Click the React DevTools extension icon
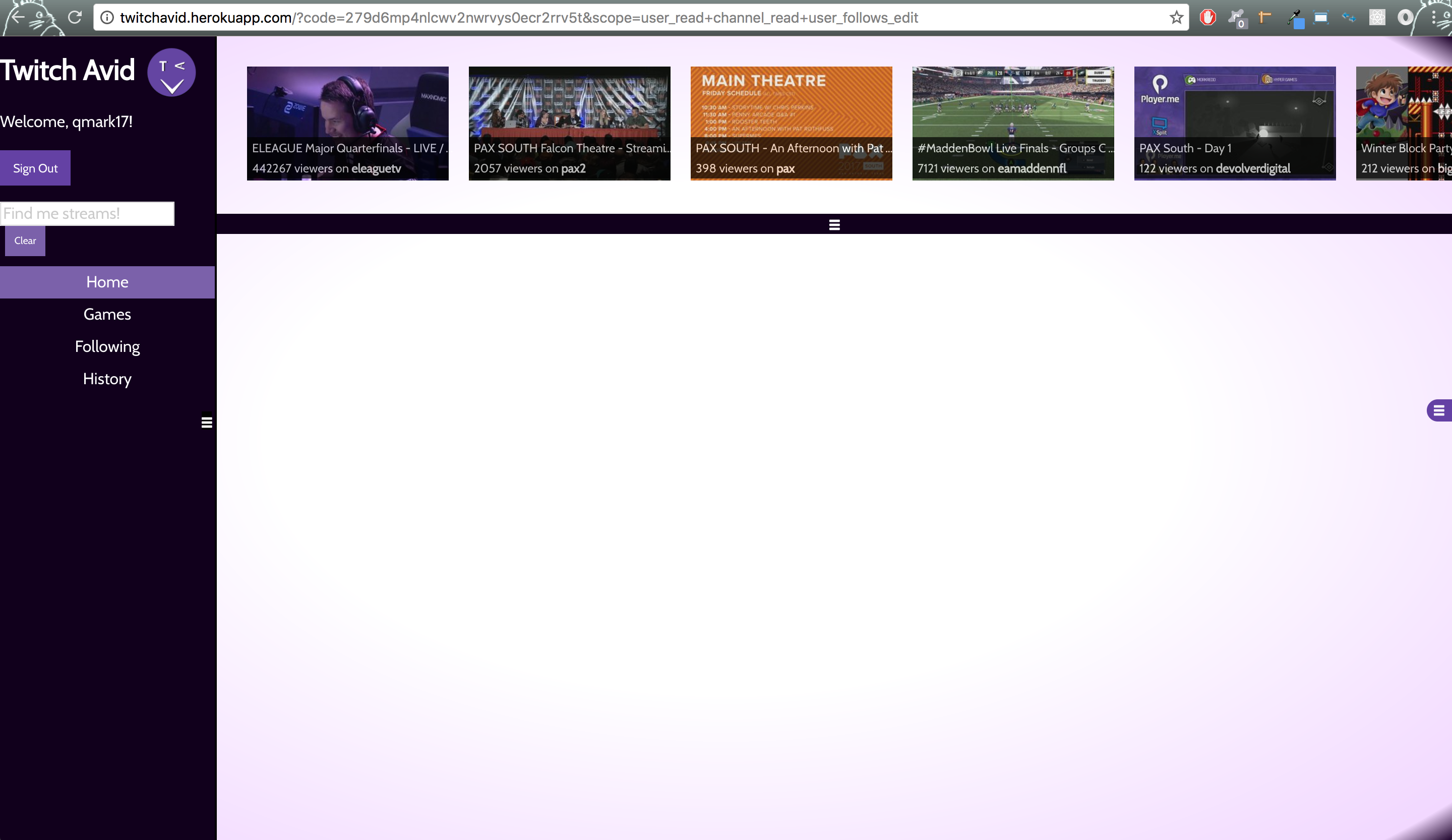1452x840 pixels. (1376, 18)
